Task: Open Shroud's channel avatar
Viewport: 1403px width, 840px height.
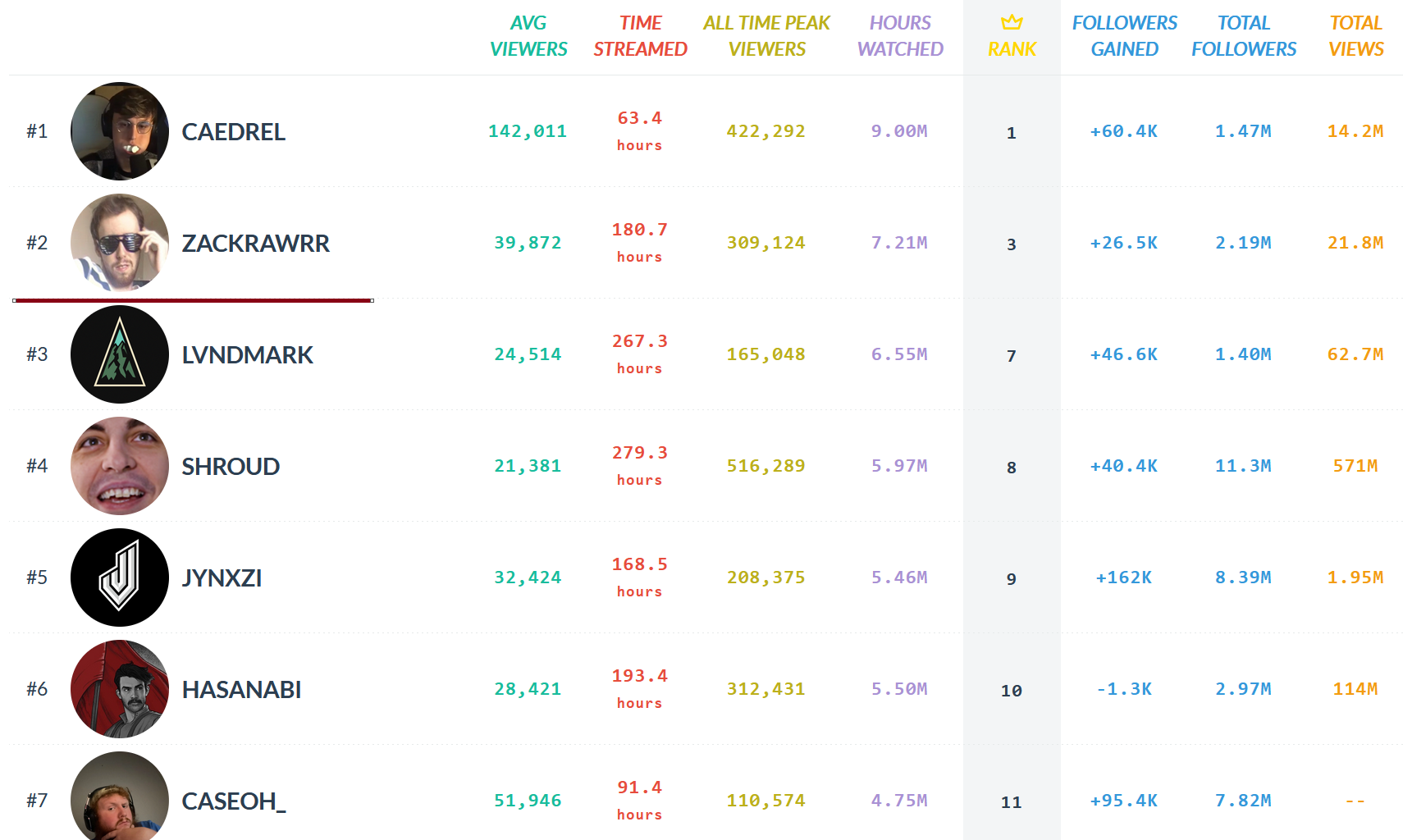Action: (120, 466)
